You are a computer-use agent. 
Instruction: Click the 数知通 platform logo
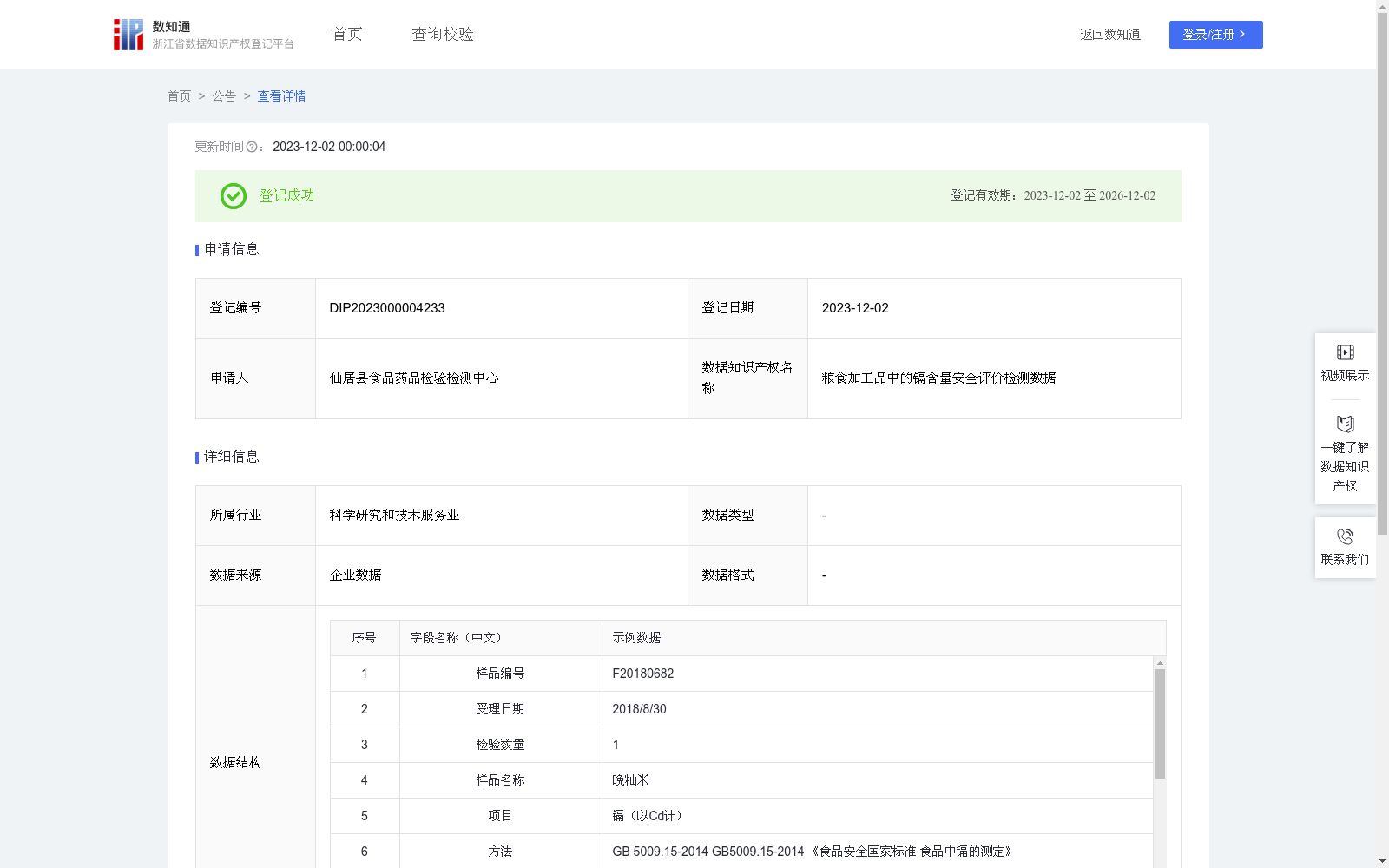(203, 35)
